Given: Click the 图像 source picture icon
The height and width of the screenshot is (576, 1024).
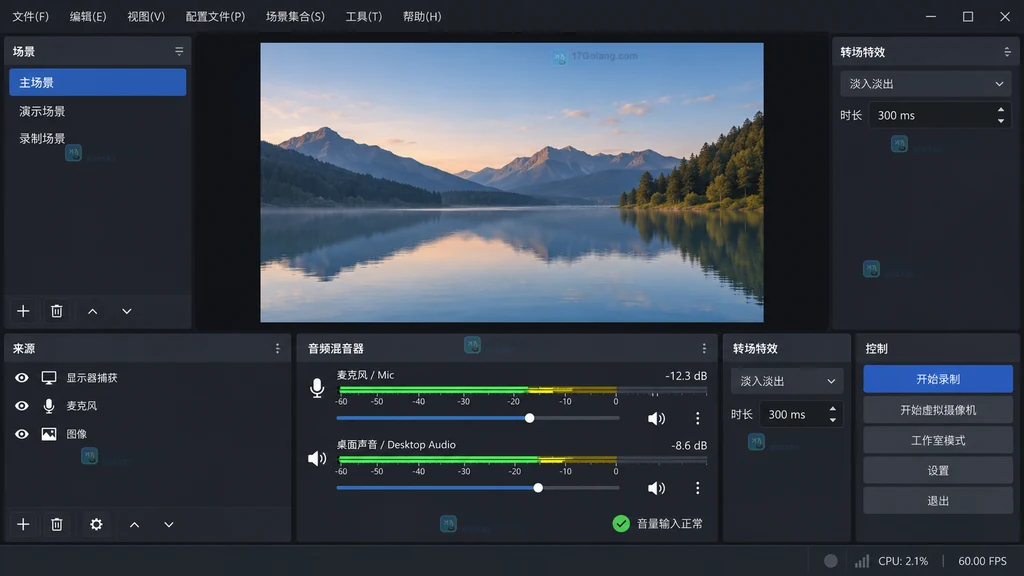Looking at the screenshot, I should pos(49,434).
